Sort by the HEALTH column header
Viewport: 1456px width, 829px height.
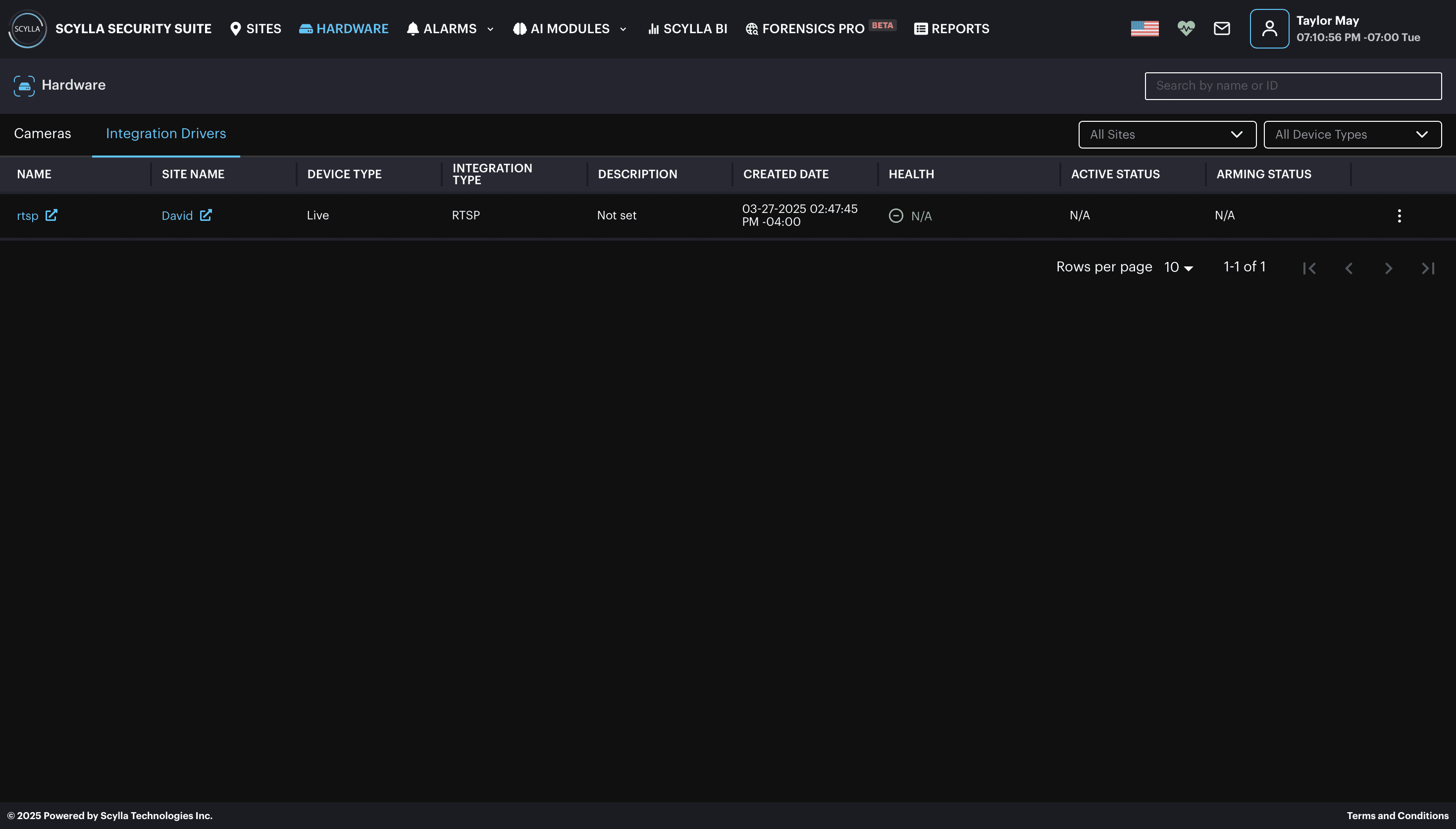(x=911, y=174)
